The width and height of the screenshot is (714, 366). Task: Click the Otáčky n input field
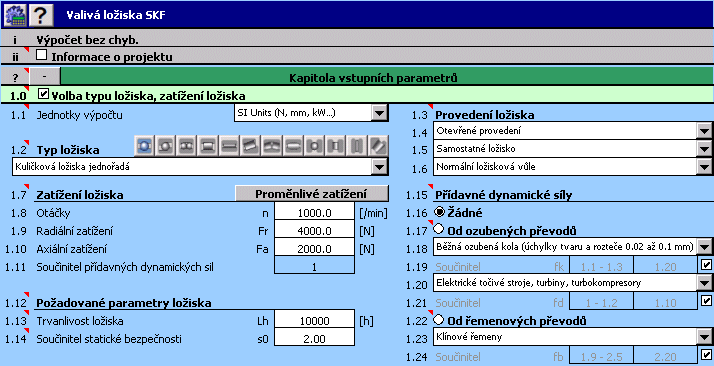pyautogui.click(x=314, y=212)
